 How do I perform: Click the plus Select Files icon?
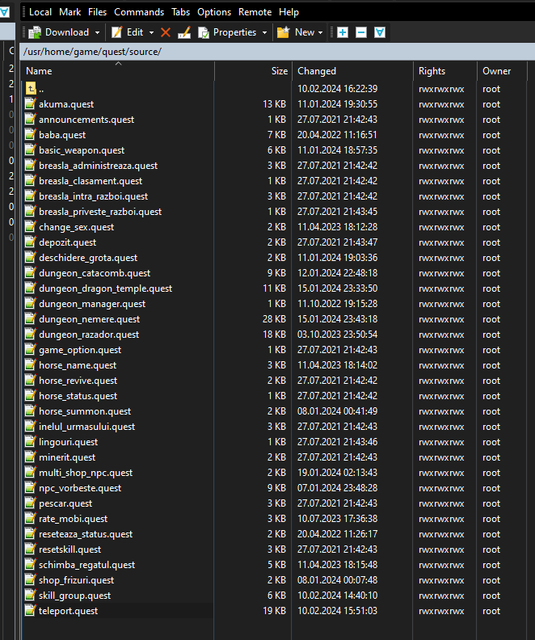[343, 33]
